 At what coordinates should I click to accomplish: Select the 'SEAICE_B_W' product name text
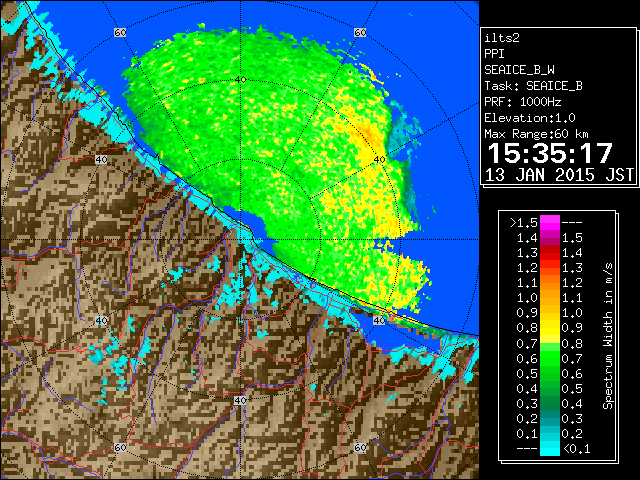(519, 70)
